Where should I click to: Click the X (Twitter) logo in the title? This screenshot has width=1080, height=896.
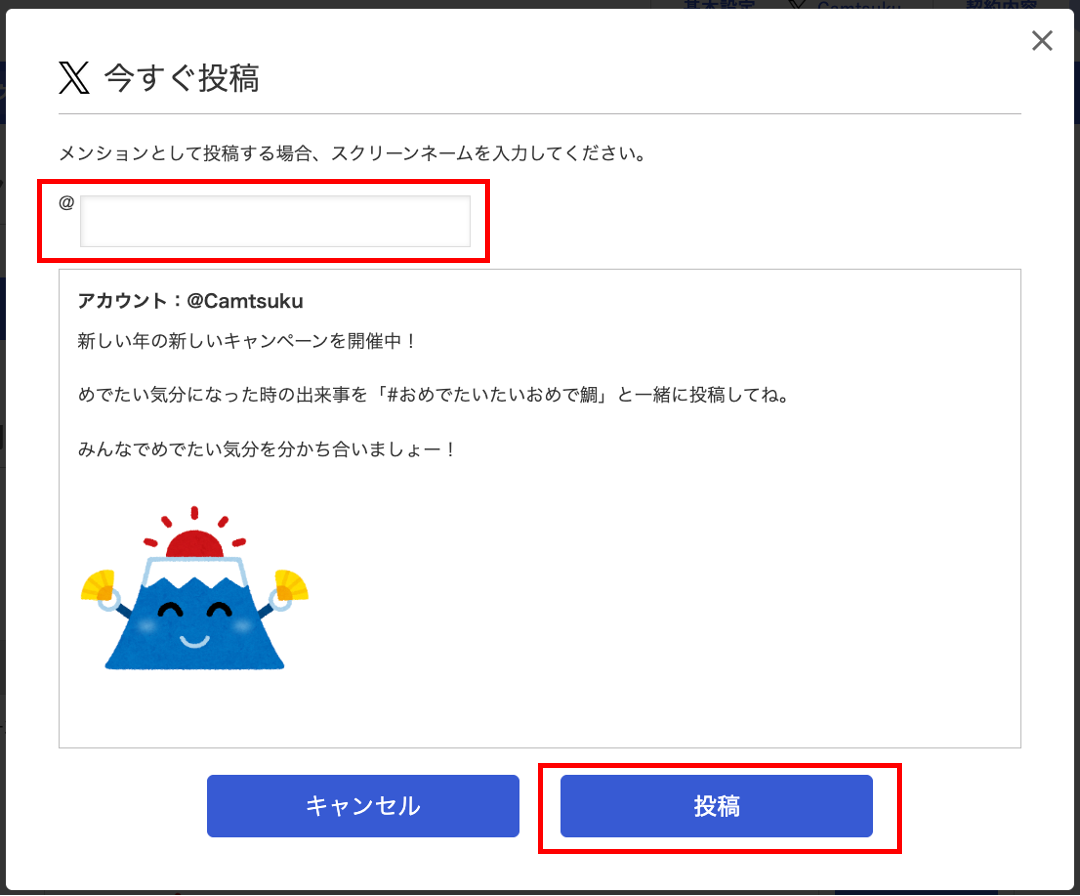coord(74,77)
